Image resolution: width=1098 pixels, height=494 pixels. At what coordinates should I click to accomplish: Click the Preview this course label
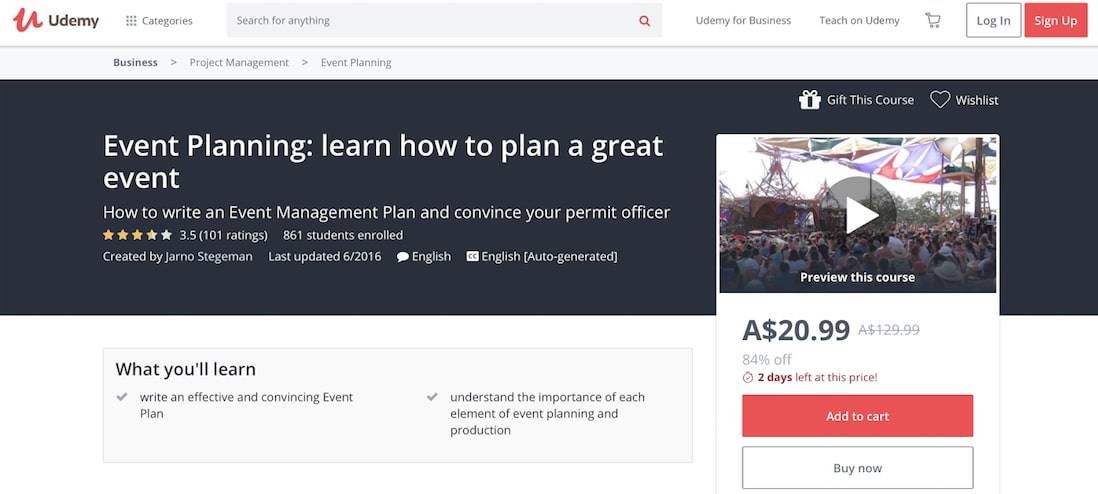click(x=857, y=277)
